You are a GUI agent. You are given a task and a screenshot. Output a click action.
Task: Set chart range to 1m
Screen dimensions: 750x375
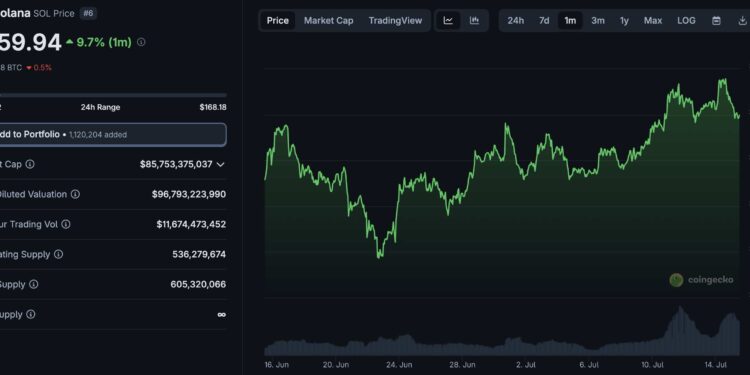coord(570,21)
